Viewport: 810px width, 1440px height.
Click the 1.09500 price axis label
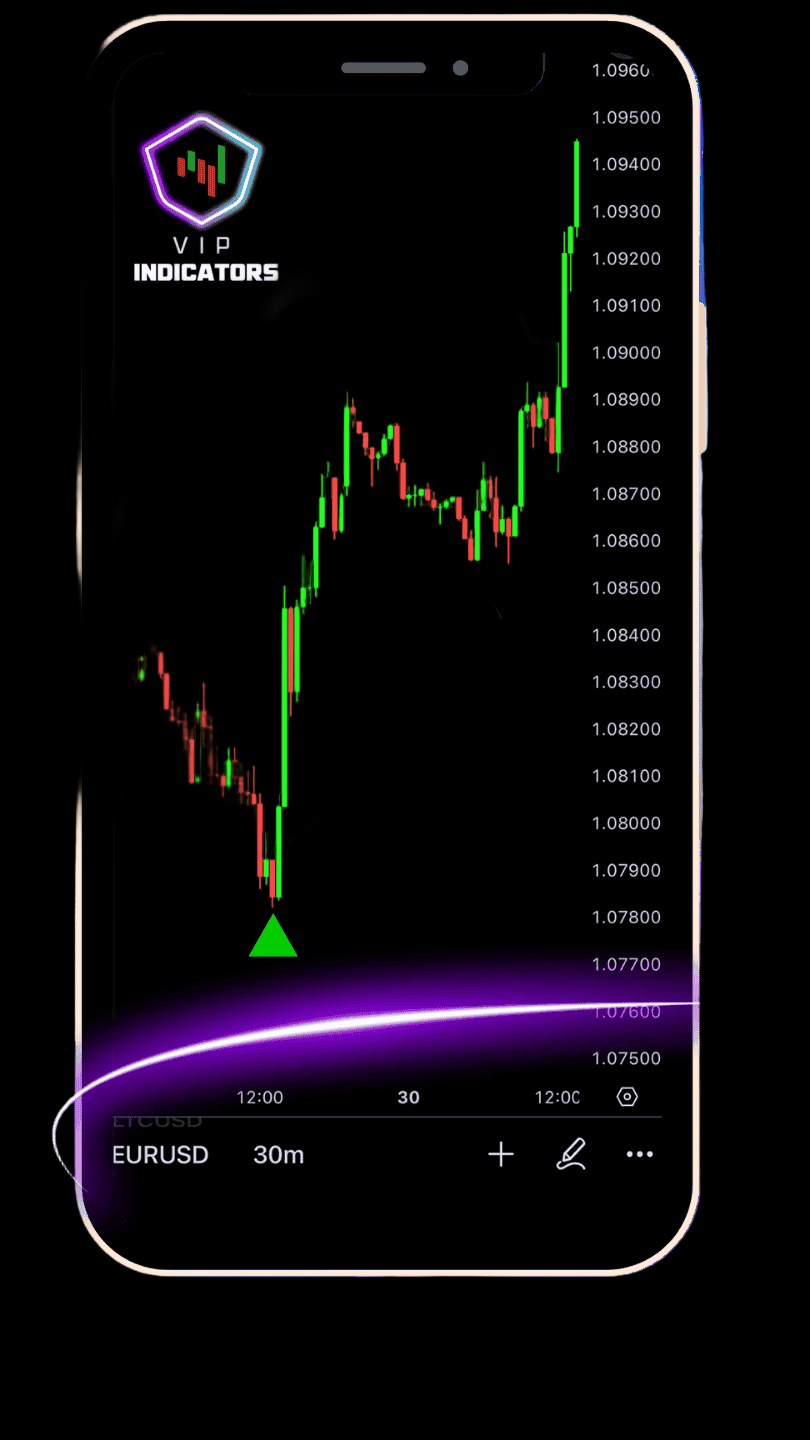(x=626, y=118)
